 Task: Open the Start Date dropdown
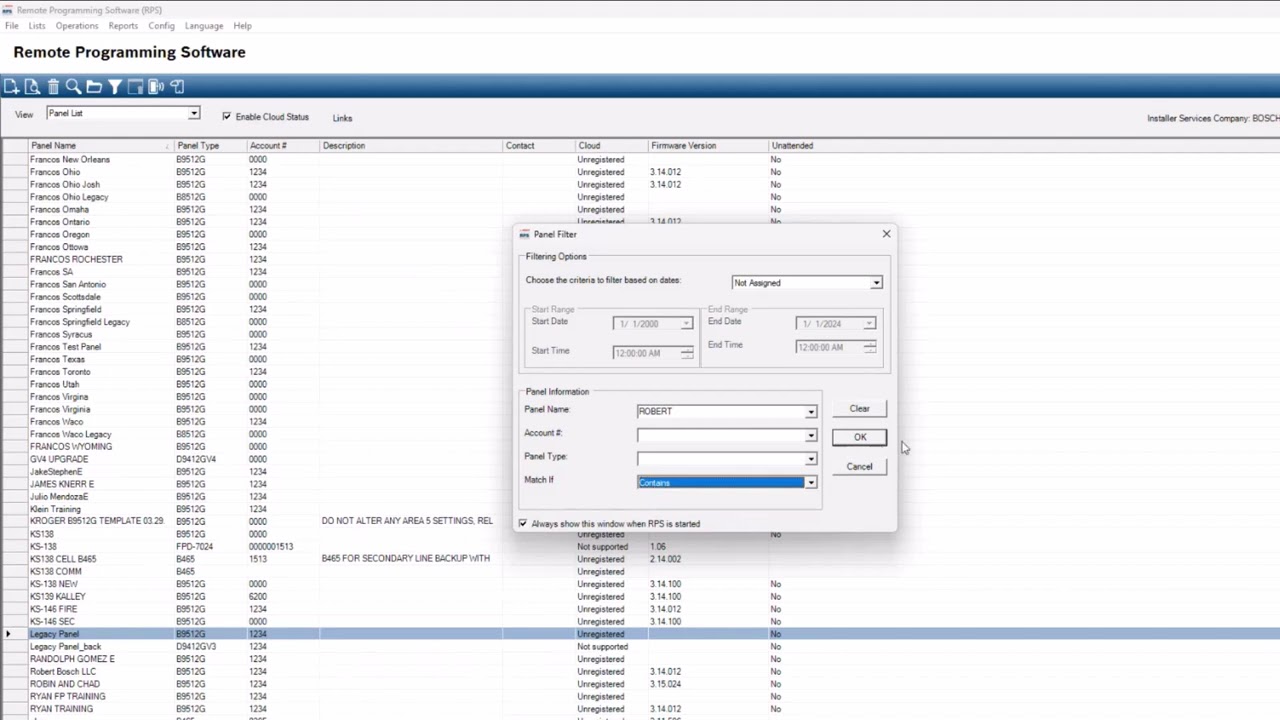[x=686, y=324]
